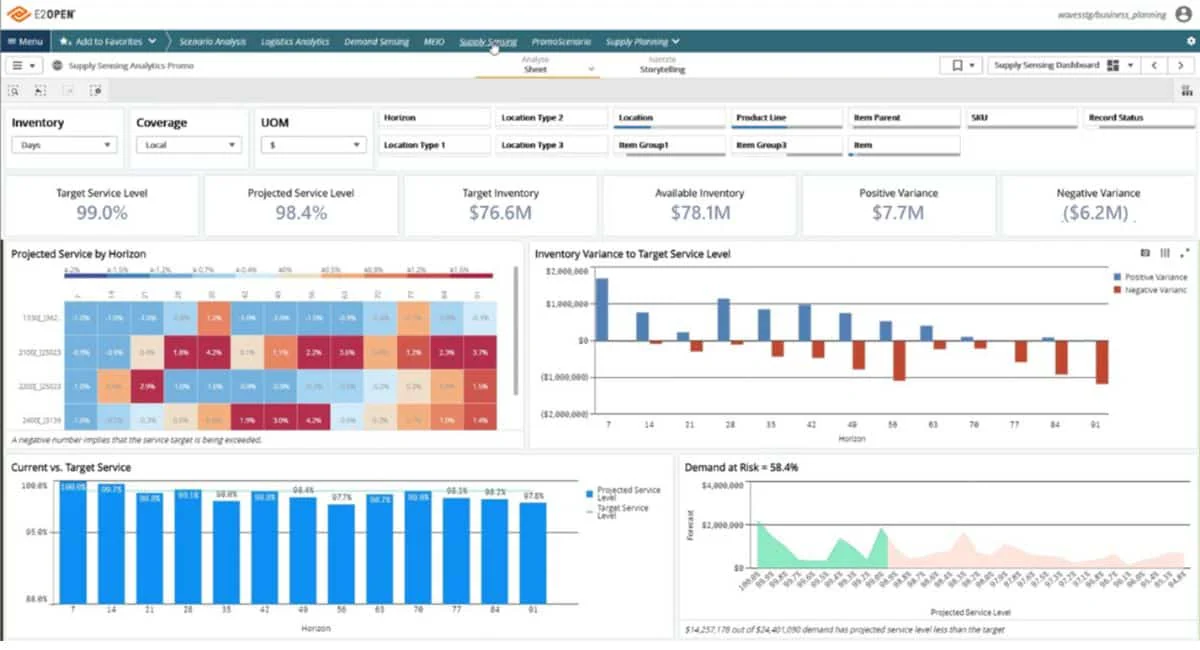Open the Location Type 1 filter
This screenshot has width=1200, height=650.
(x=434, y=146)
